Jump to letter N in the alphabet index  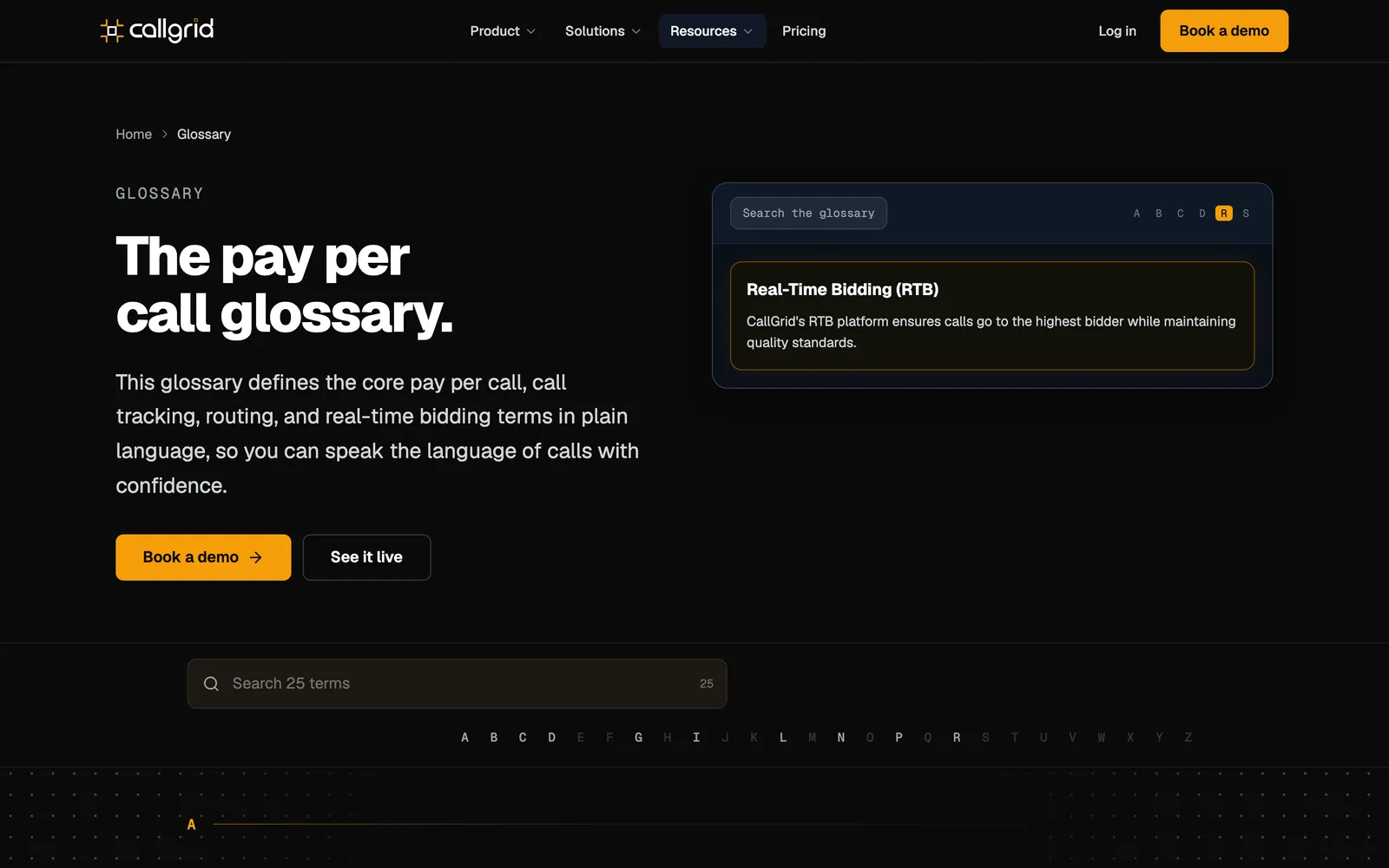[x=841, y=738]
